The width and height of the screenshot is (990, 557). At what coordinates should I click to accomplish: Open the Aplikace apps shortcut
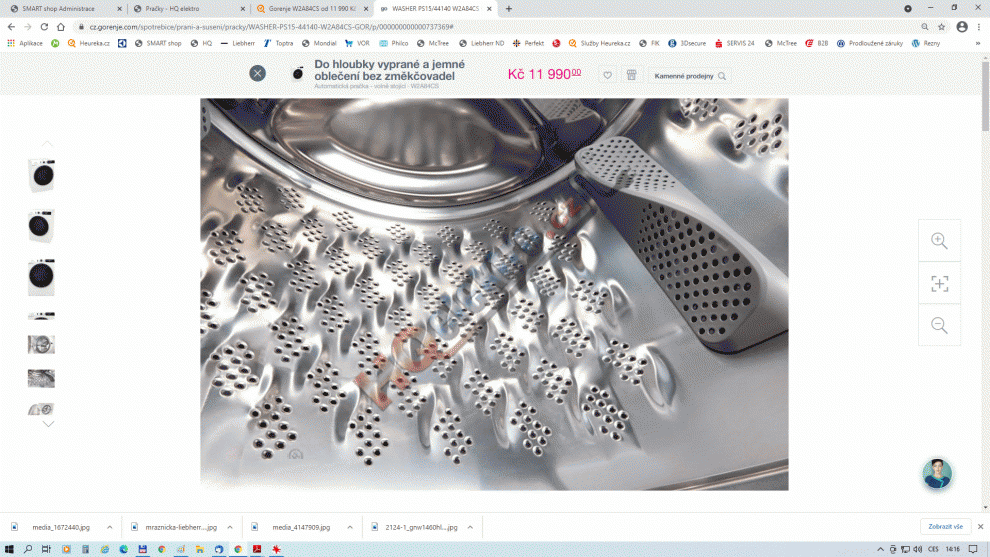pos(25,44)
